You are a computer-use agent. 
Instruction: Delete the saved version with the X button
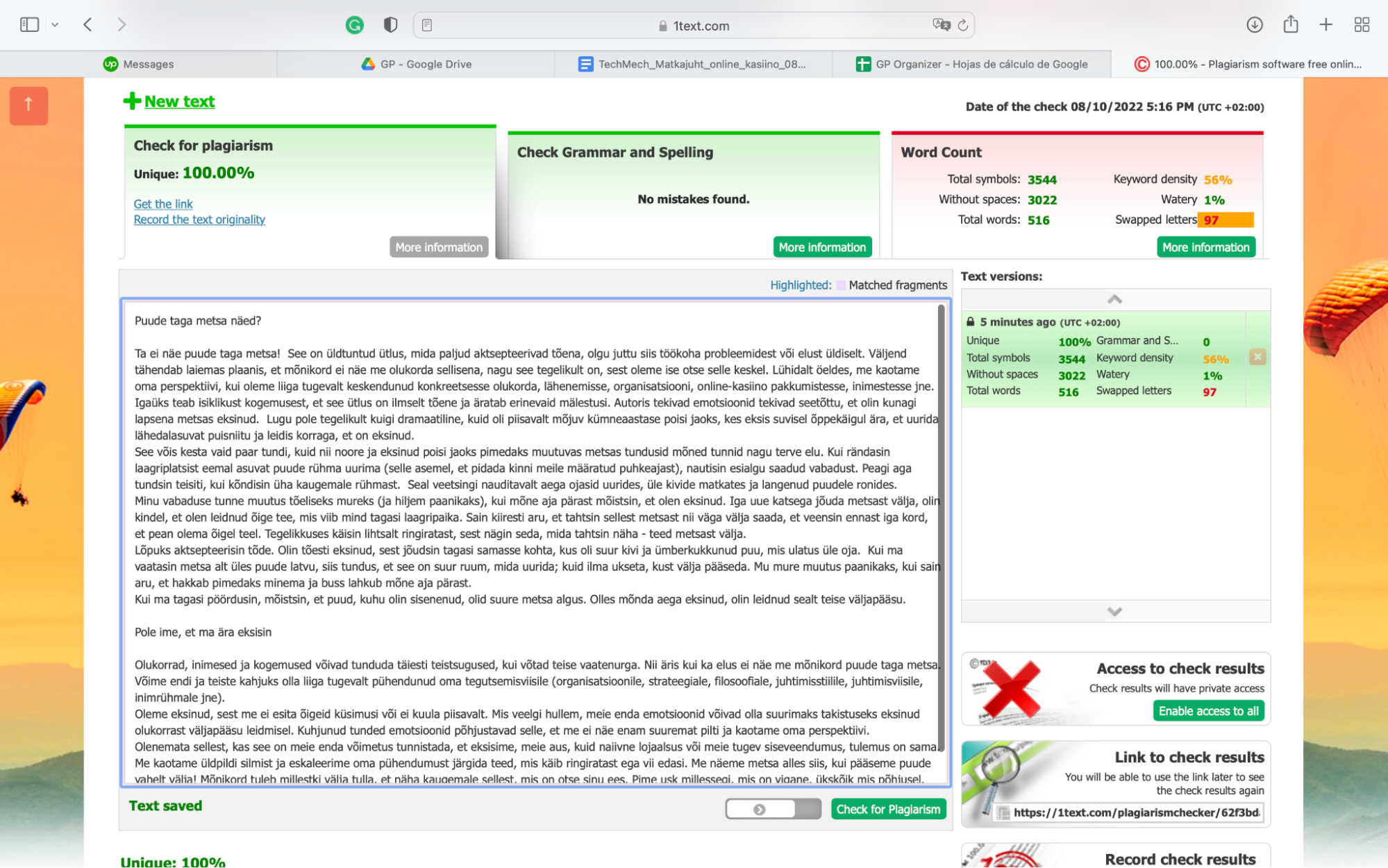point(1257,357)
